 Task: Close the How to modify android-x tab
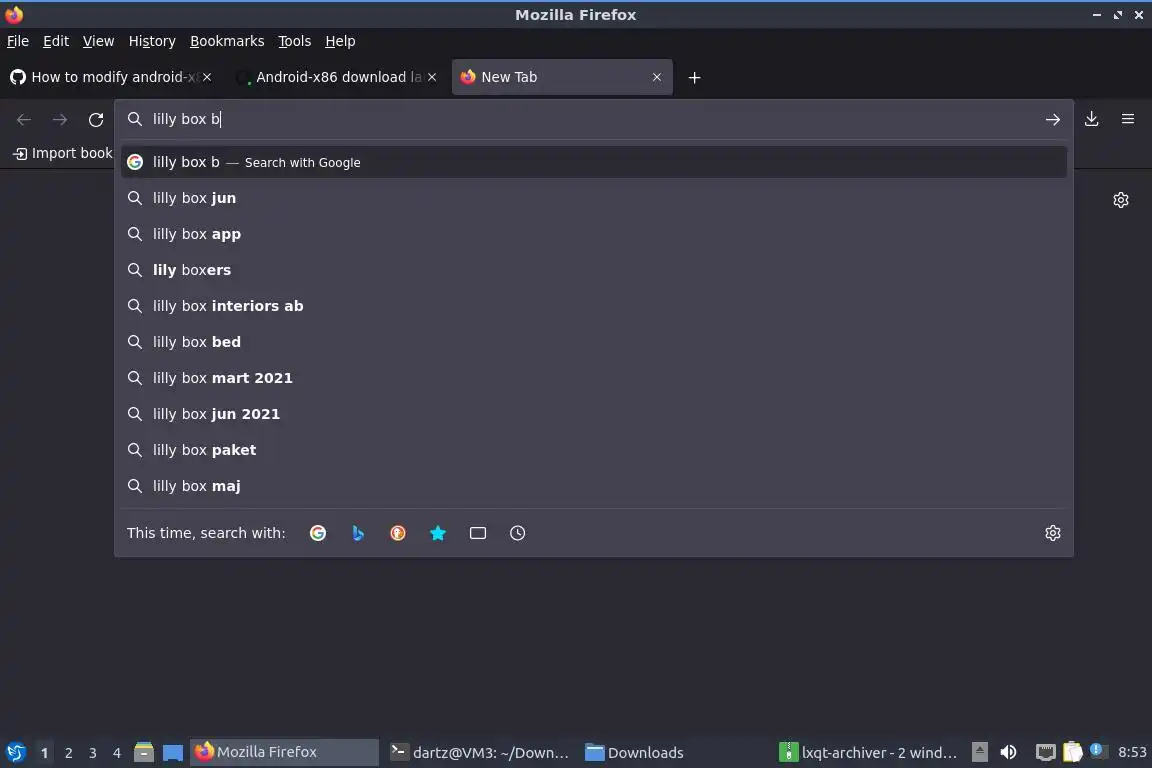pos(207,77)
